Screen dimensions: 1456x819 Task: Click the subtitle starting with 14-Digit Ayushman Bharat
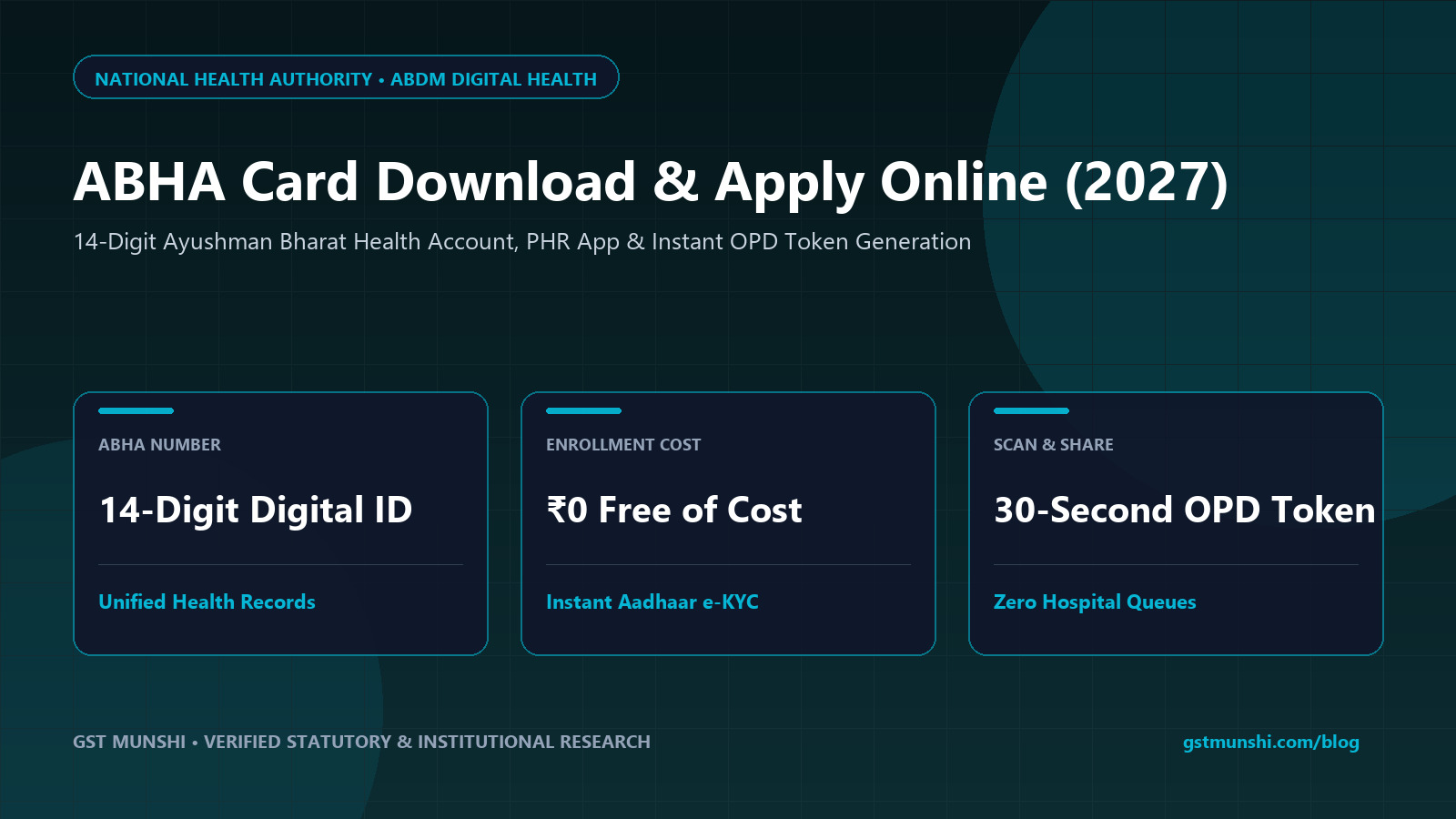click(x=522, y=242)
